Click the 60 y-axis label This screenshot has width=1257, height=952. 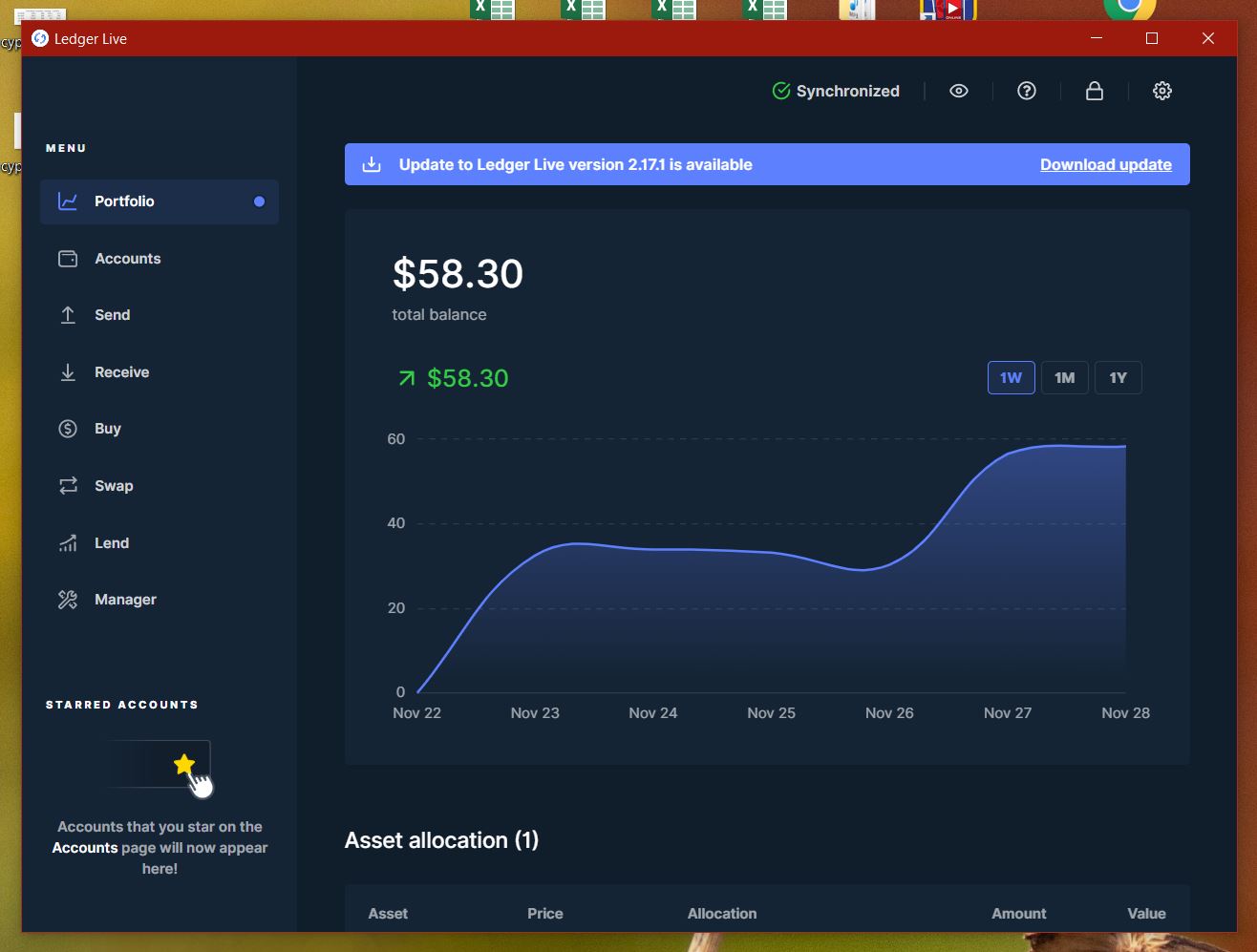pos(395,439)
